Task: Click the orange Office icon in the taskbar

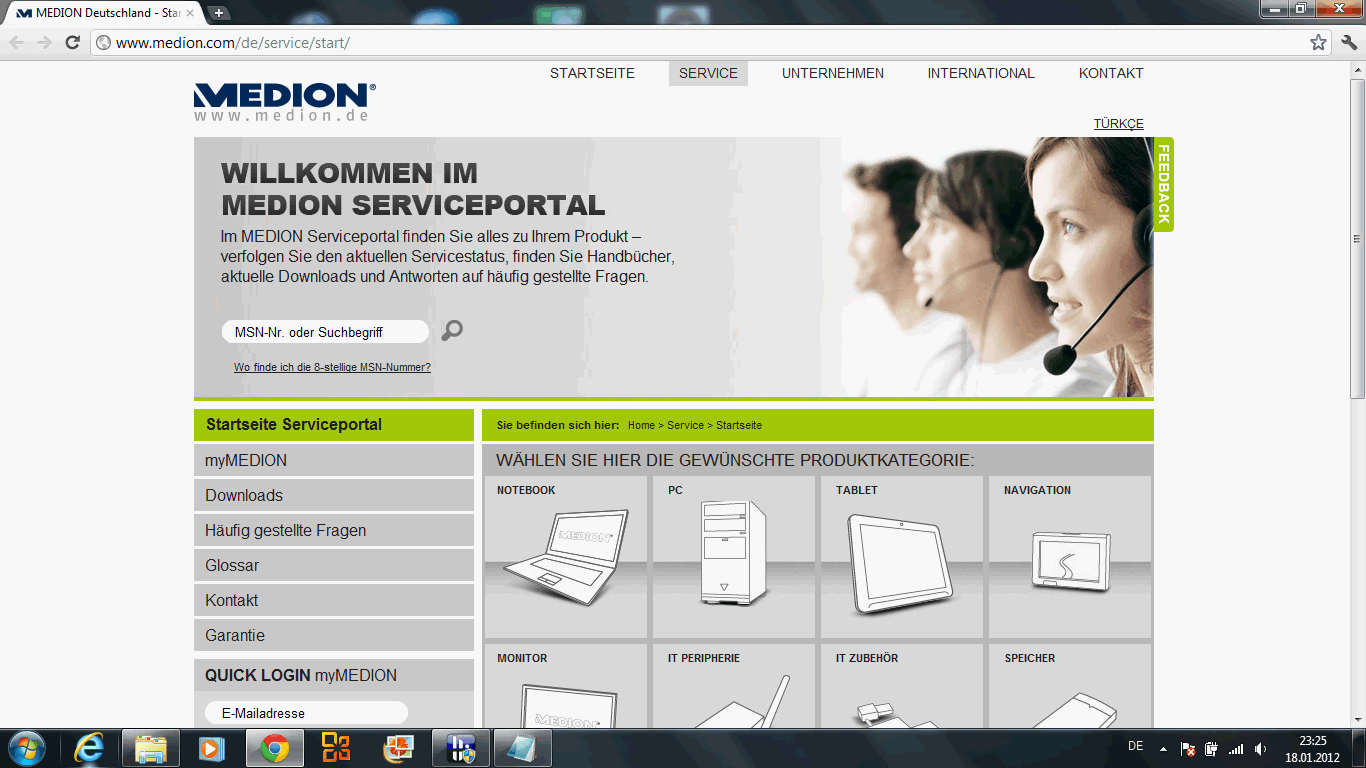Action: pos(336,748)
